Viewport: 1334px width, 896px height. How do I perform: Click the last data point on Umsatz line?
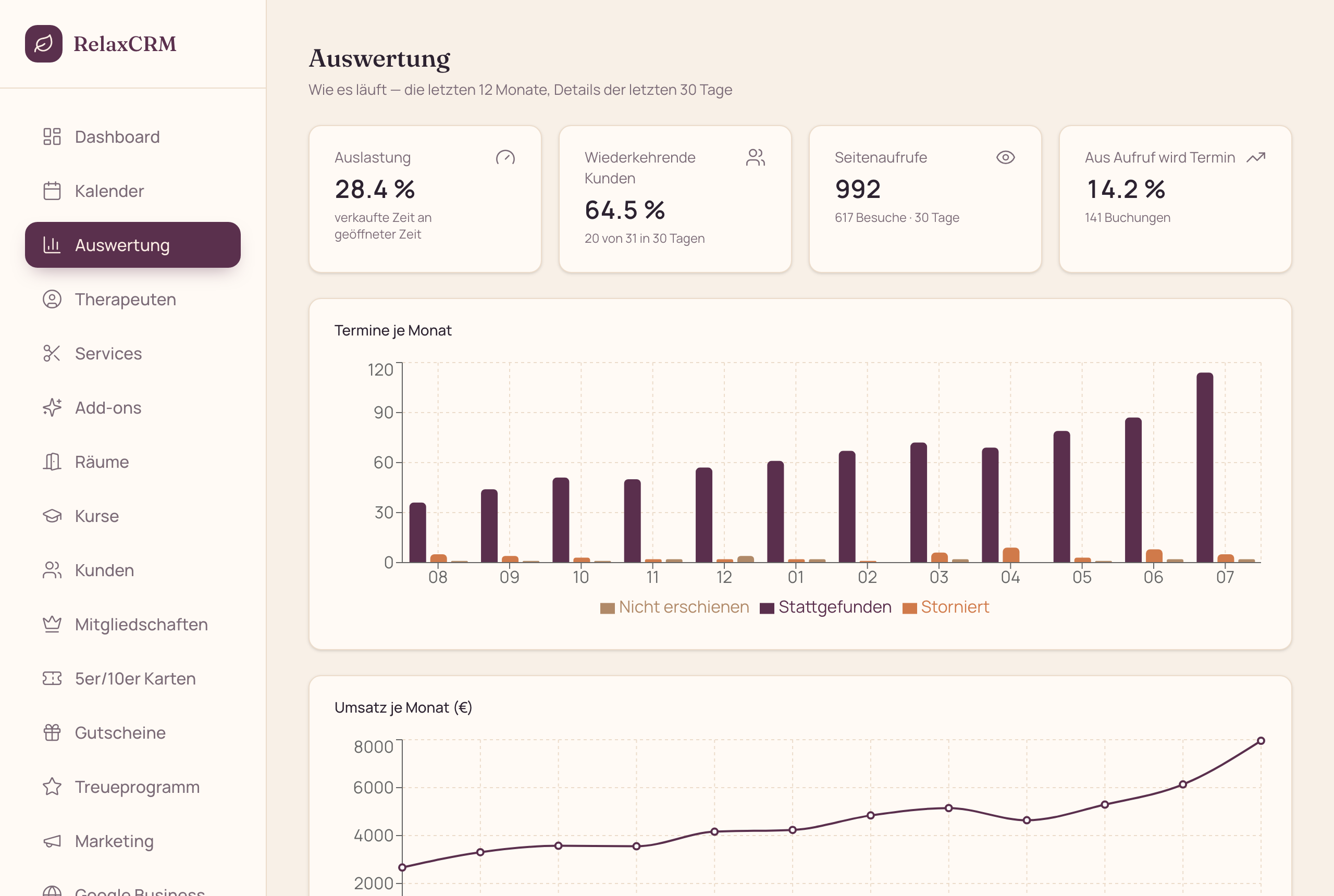[x=1261, y=741]
